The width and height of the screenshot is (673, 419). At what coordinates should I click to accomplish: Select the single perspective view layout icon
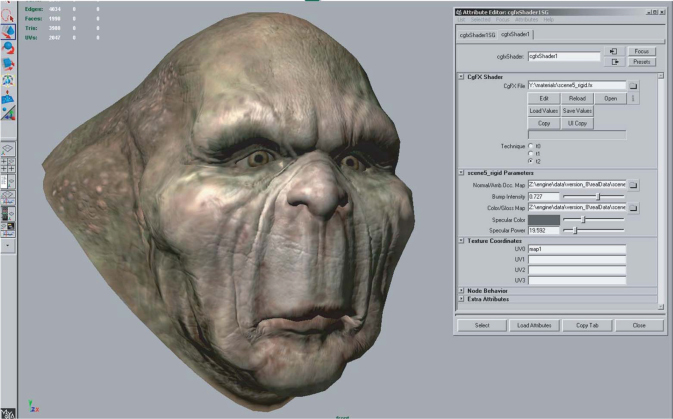[x=8, y=149]
